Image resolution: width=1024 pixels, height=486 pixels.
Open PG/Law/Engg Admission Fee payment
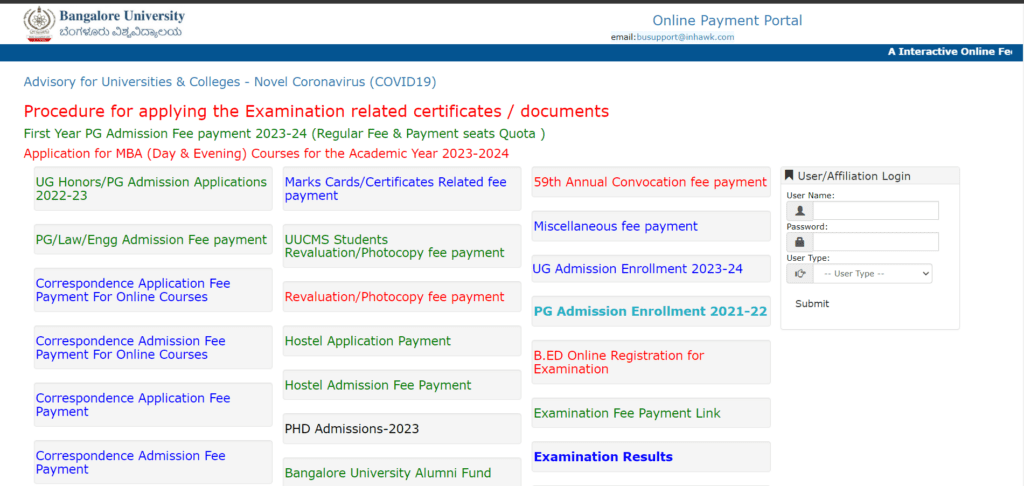[152, 240]
